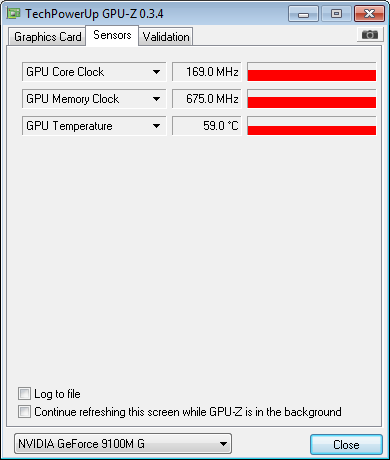Screen dimensions: 390x460
Task: Select the Sensors tab
Action: coord(112,35)
